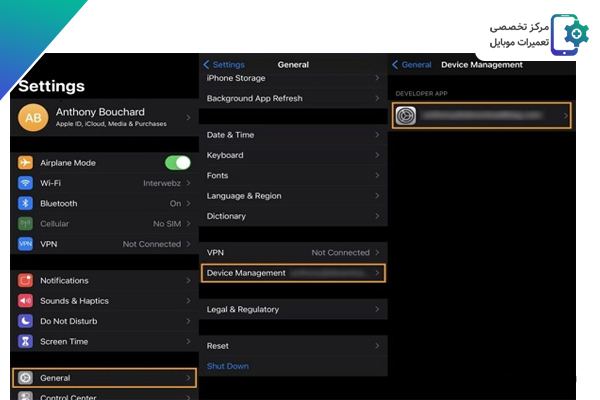Open Date & Time settings

(293, 135)
